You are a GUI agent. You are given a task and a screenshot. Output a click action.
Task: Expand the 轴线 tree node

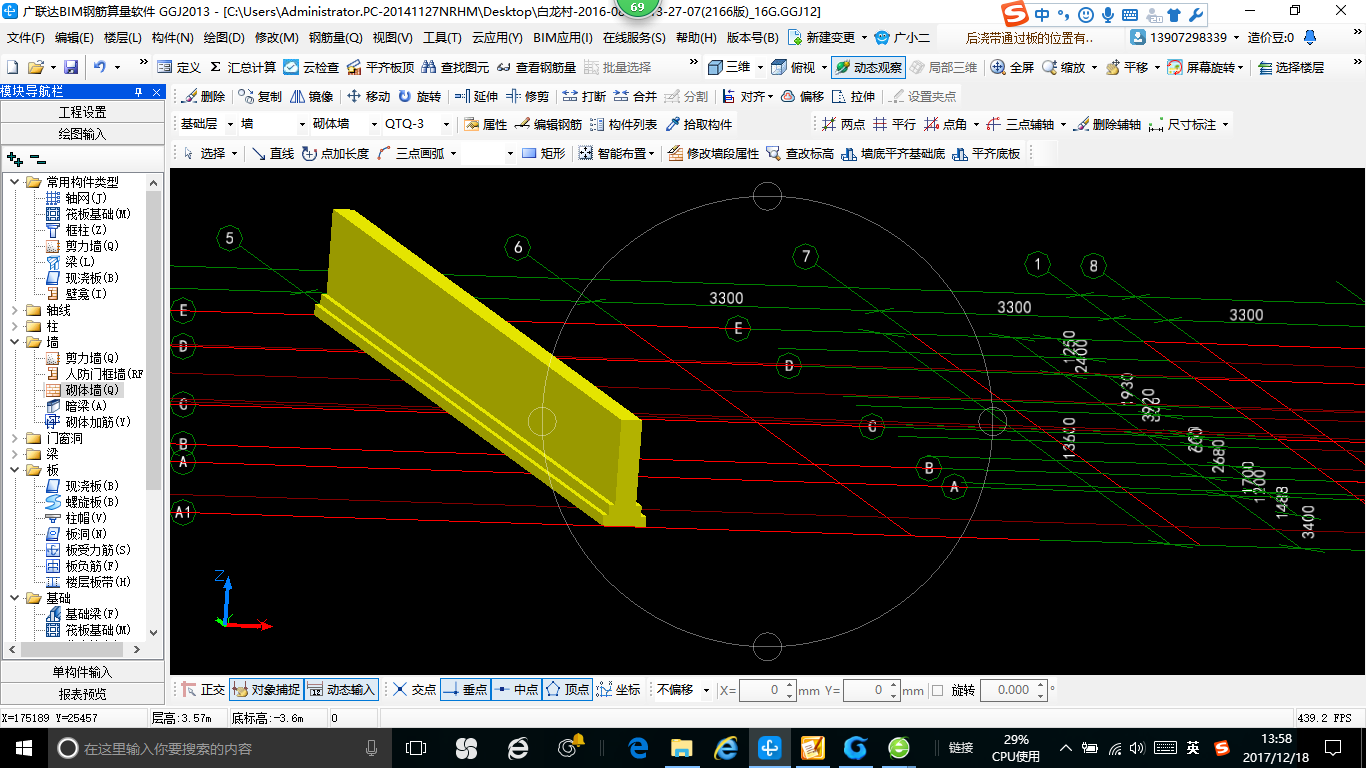pos(14,310)
